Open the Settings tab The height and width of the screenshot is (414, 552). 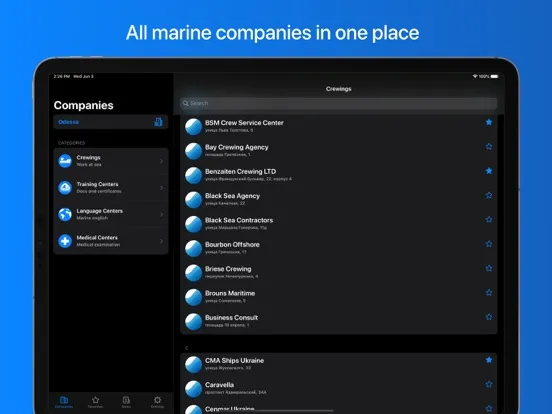[157, 402]
